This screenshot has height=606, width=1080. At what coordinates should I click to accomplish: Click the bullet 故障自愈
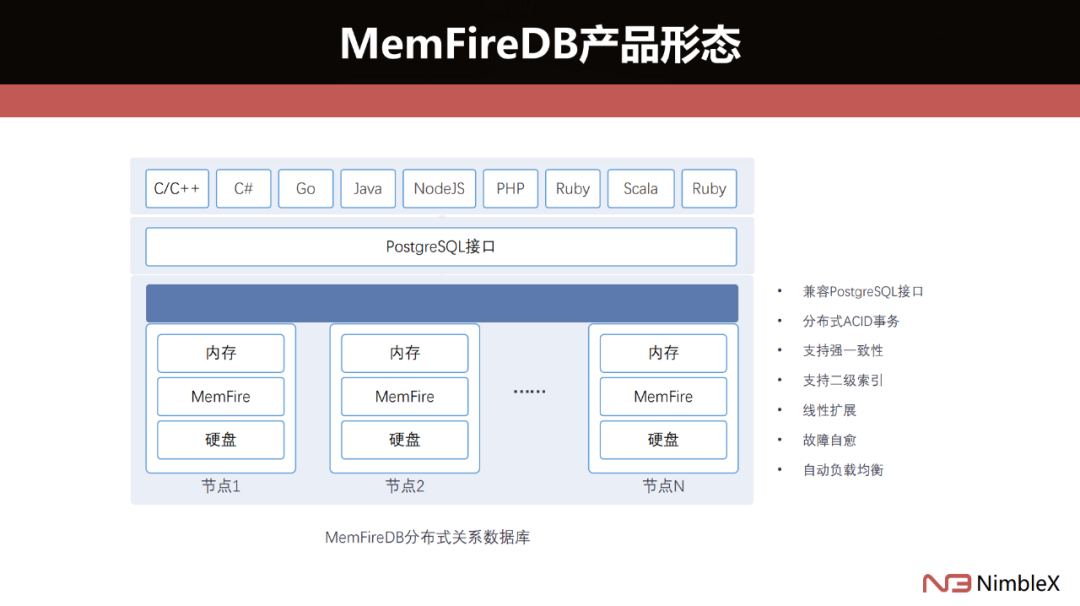pos(829,440)
